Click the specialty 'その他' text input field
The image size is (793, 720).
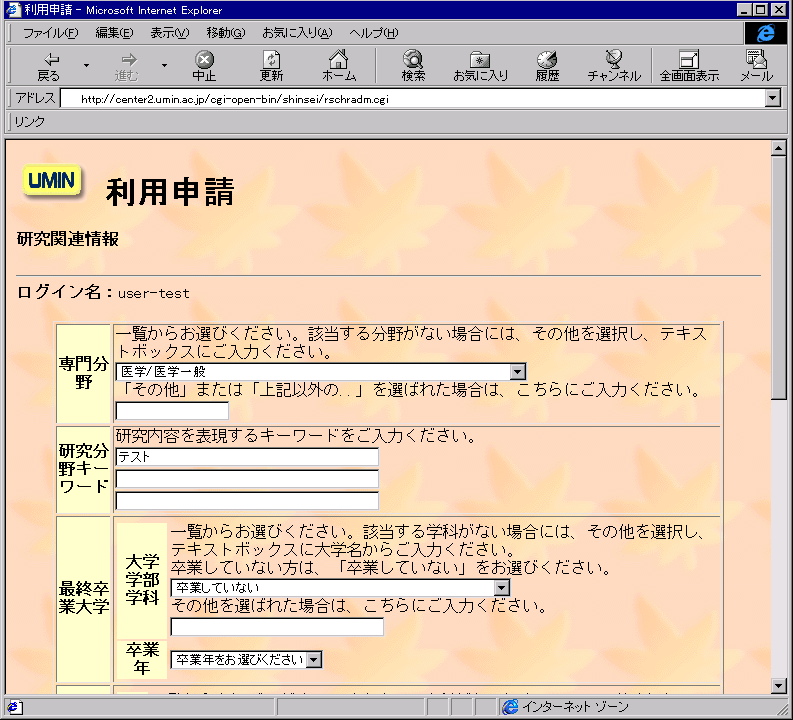(x=172, y=411)
